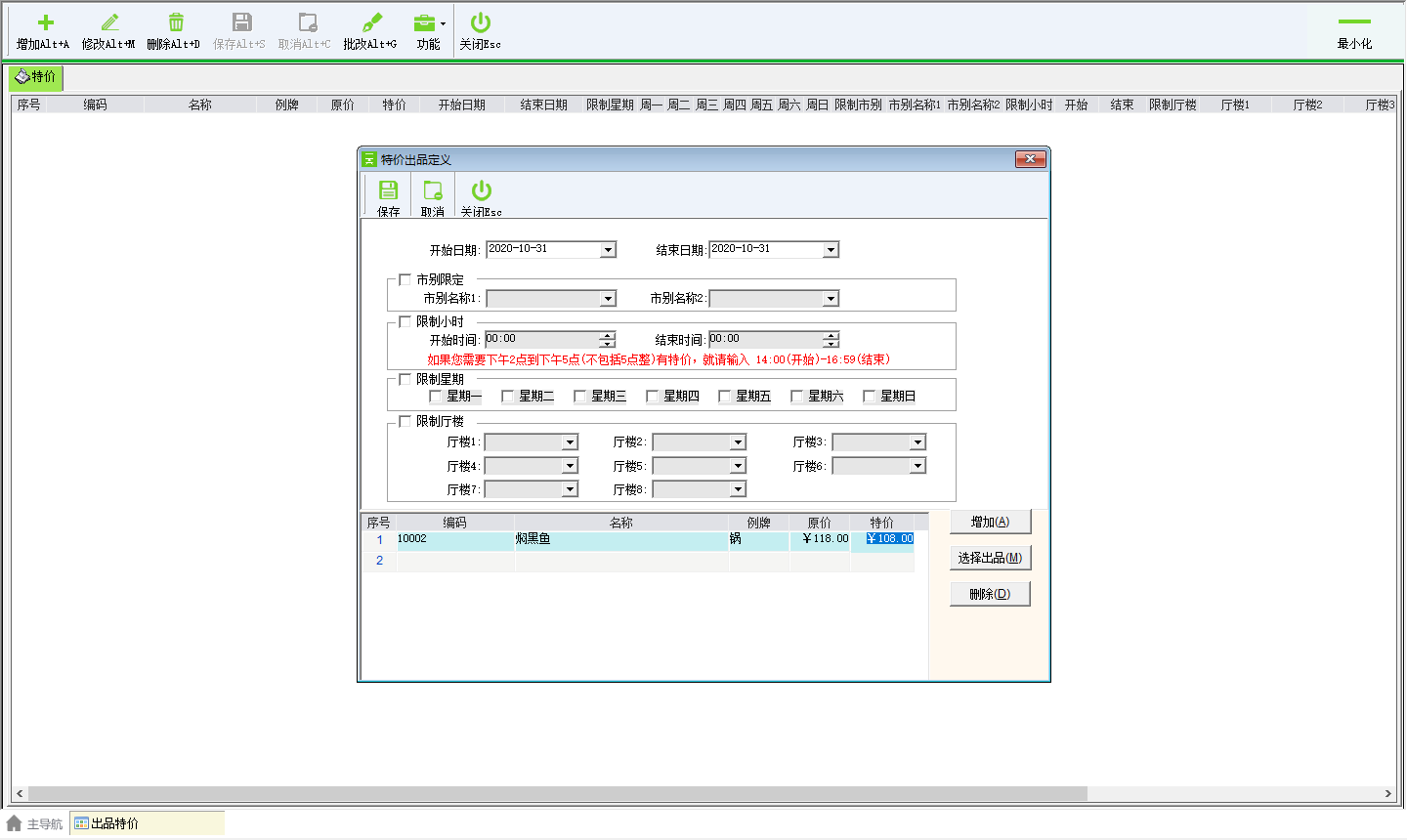Check the 星期日 checkbox
This screenshot has width=1407, height=840.
point(870,396)
